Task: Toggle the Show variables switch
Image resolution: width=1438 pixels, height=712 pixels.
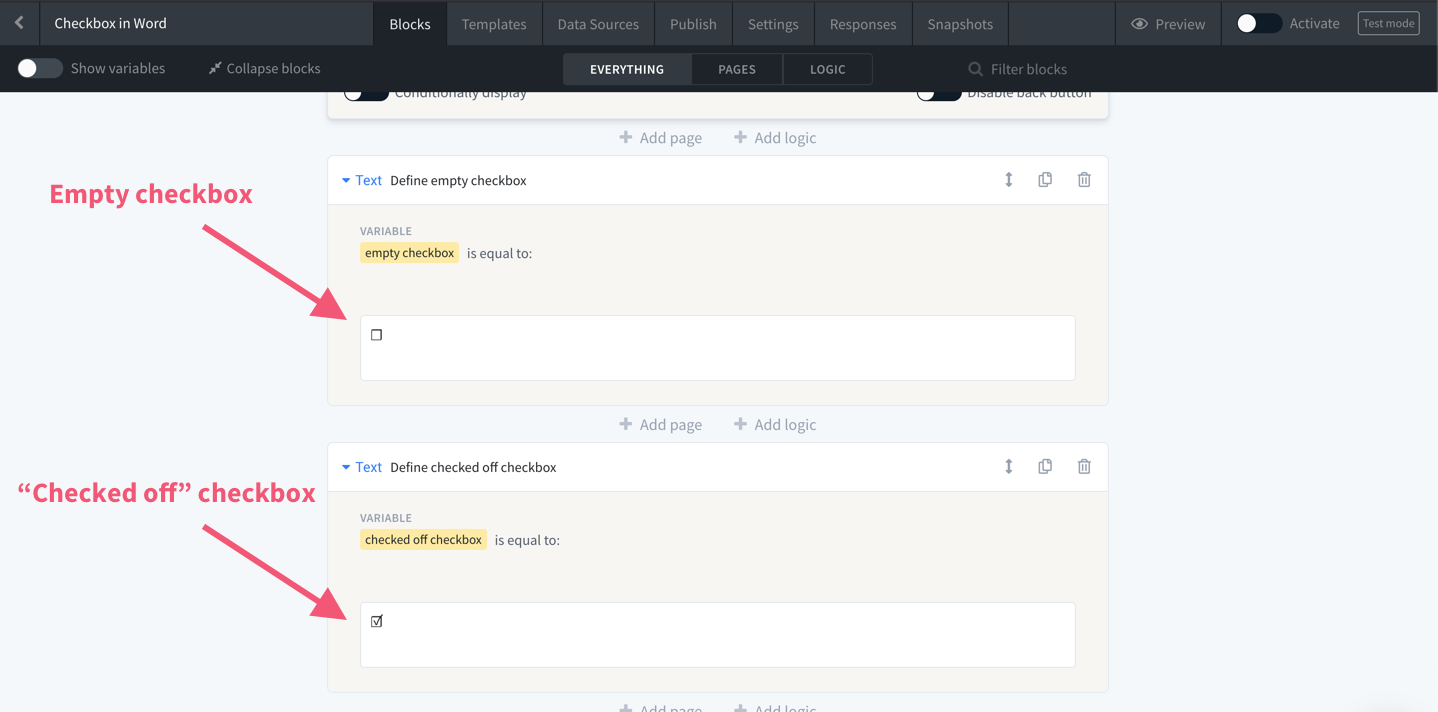Action: pos(40,68)
